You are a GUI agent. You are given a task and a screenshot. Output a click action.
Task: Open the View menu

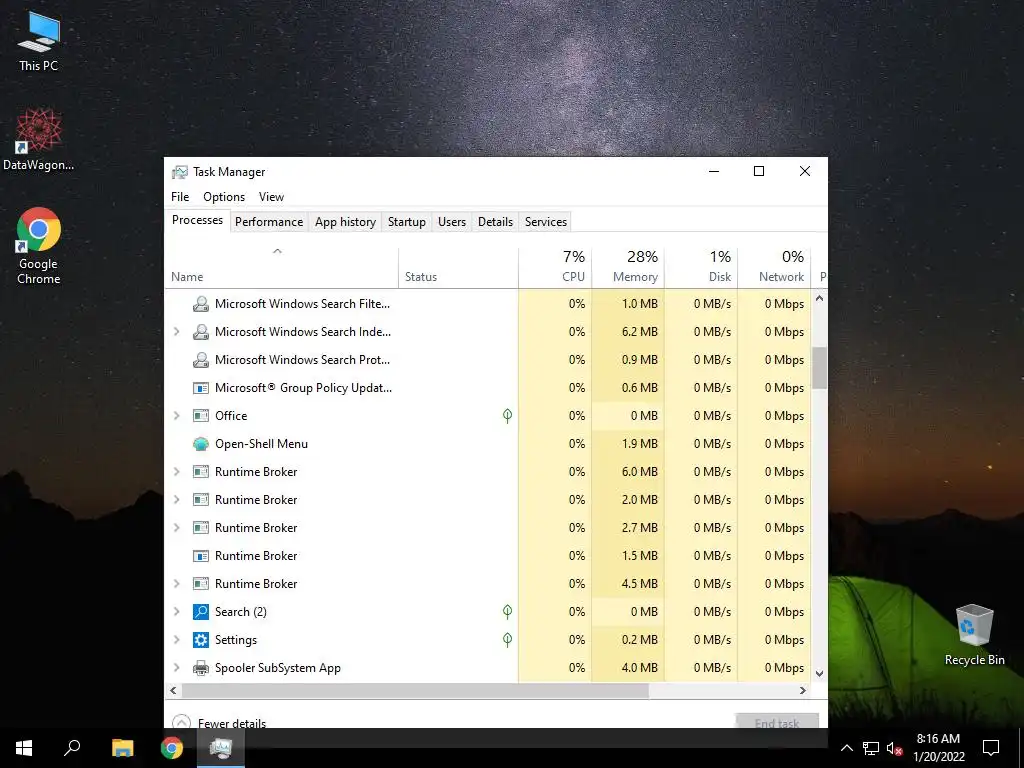[x=271, y=197]
